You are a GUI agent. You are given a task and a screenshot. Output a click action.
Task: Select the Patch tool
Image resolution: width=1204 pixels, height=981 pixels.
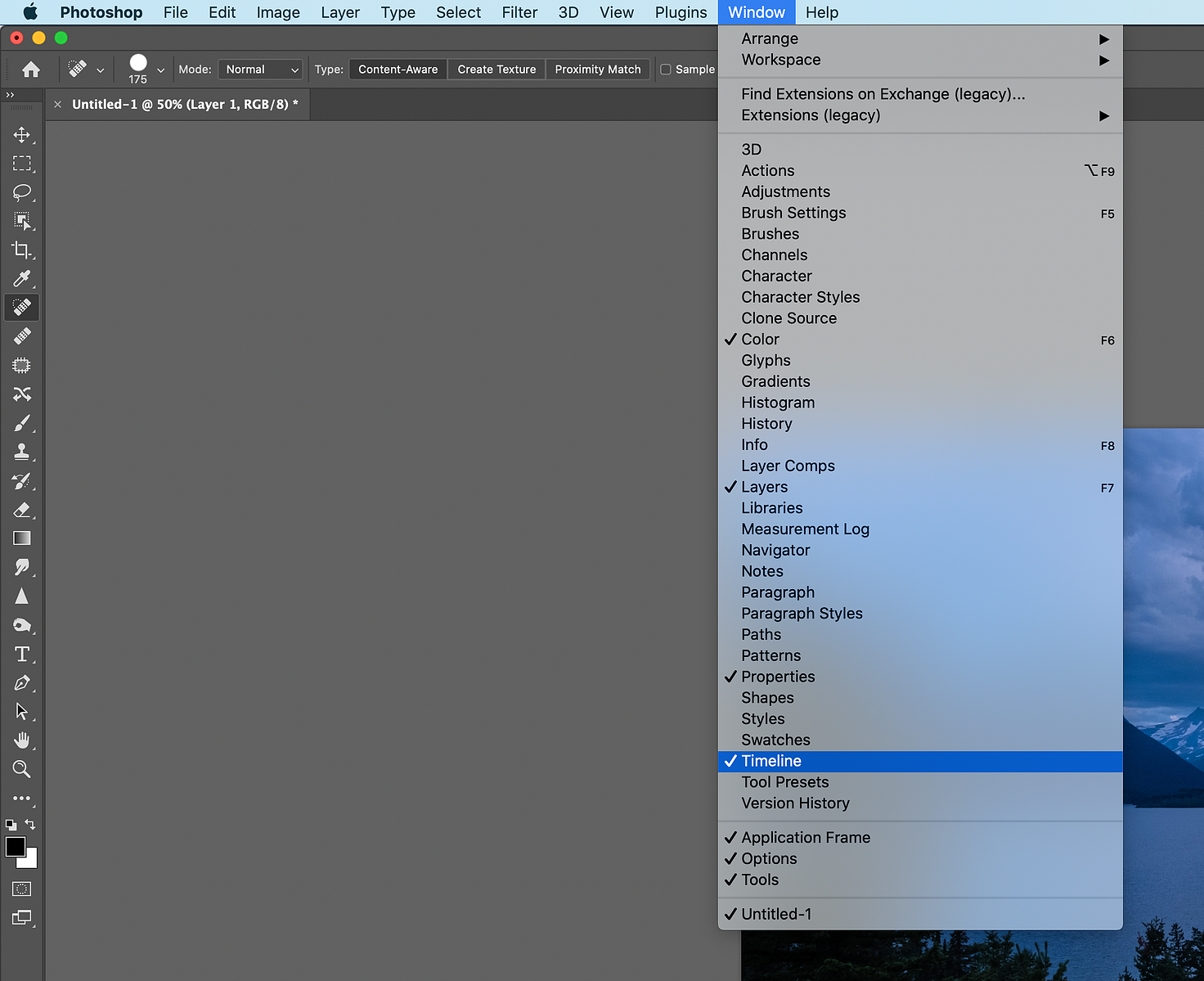[22, 365]
